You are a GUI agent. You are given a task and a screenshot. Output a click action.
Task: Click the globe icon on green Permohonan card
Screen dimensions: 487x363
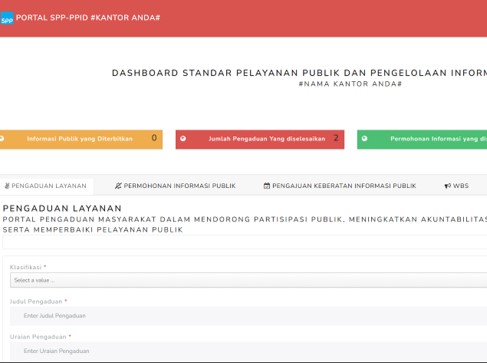pyautogui.click(x=364, y=138)
